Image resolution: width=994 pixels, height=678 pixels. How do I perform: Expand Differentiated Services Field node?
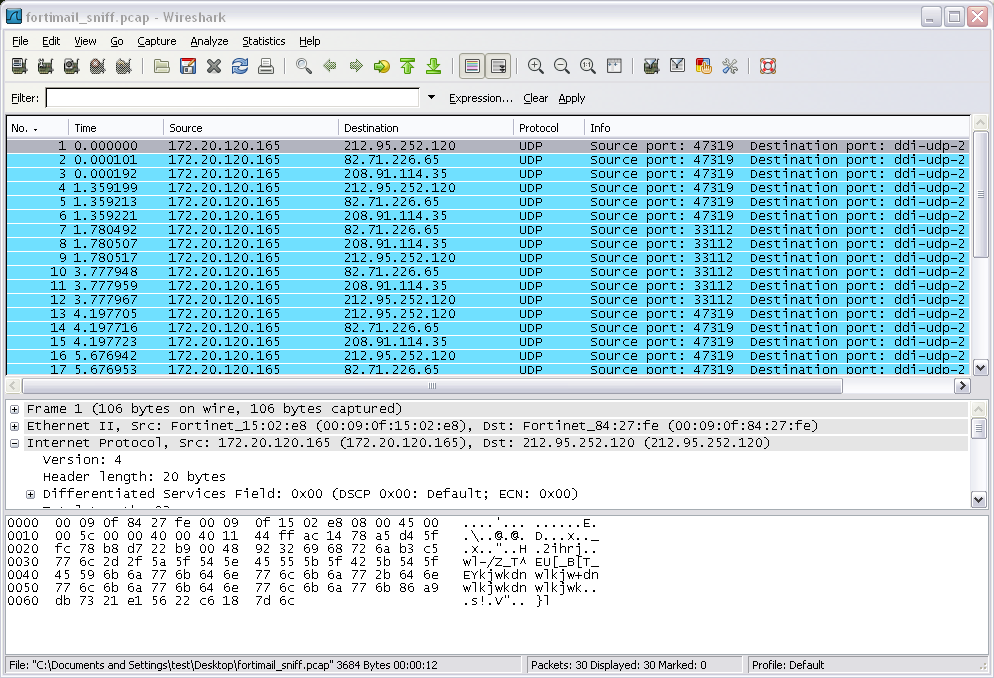click(x=31, y=494)
